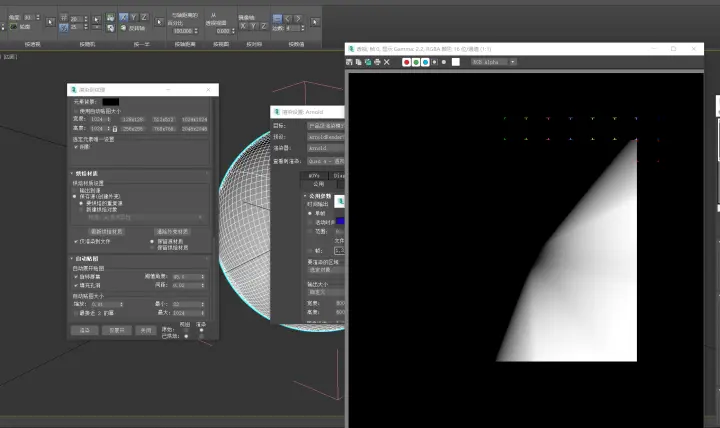Open the RGB Alpha channel dropdown
Viewport: 720px width, 428px height.
[494, 62]
